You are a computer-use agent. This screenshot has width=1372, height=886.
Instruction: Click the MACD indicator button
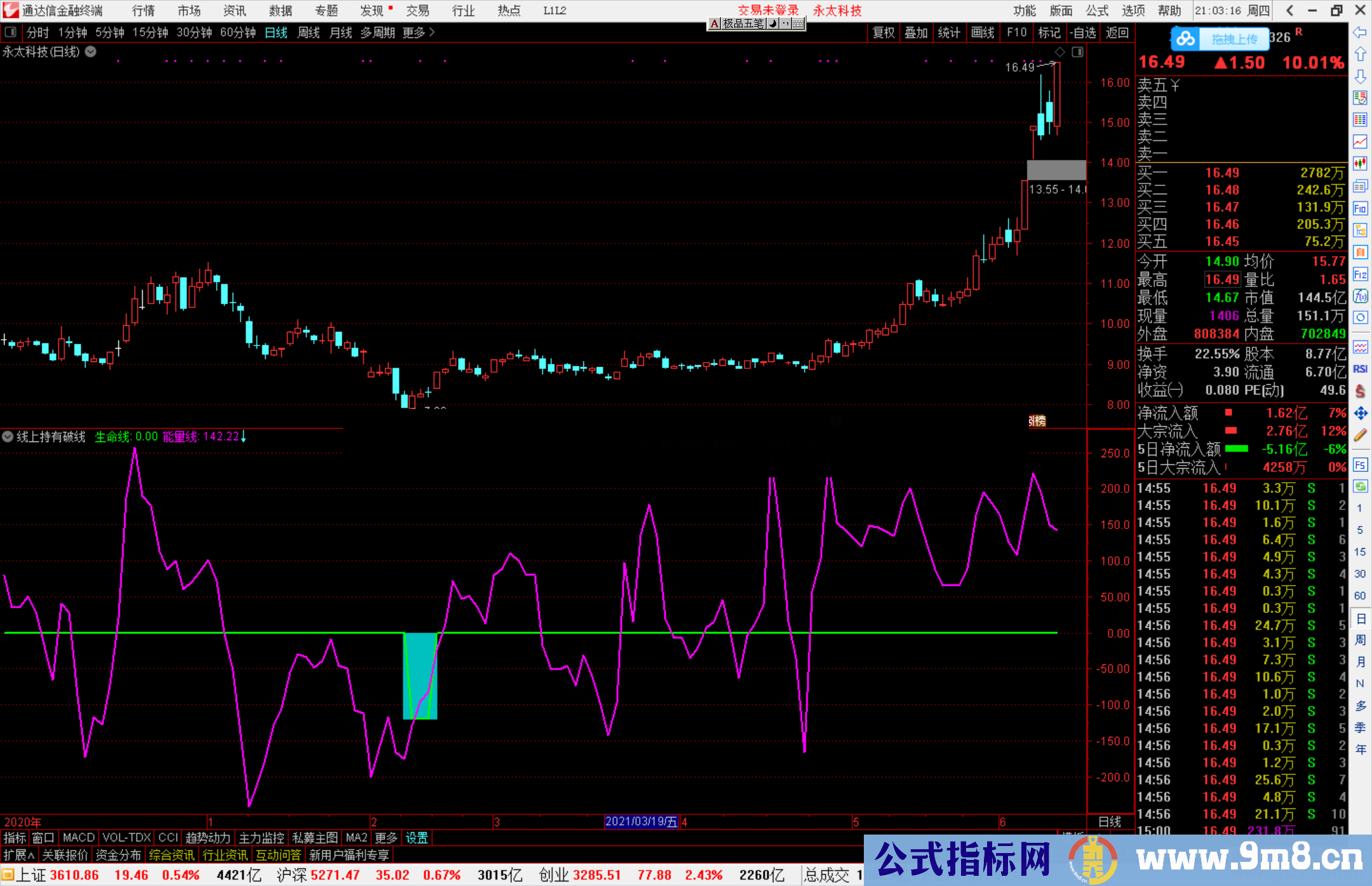tap(78, 838)
